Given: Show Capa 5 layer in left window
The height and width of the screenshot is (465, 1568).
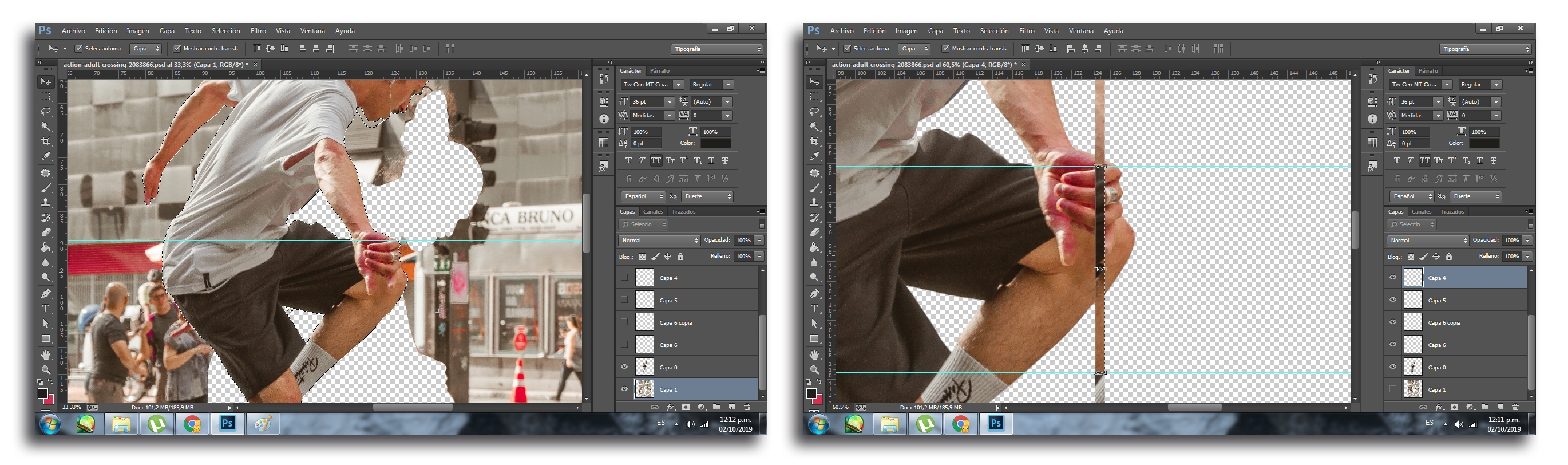Looking at the screenshot, I should click(x=624, y=300).
